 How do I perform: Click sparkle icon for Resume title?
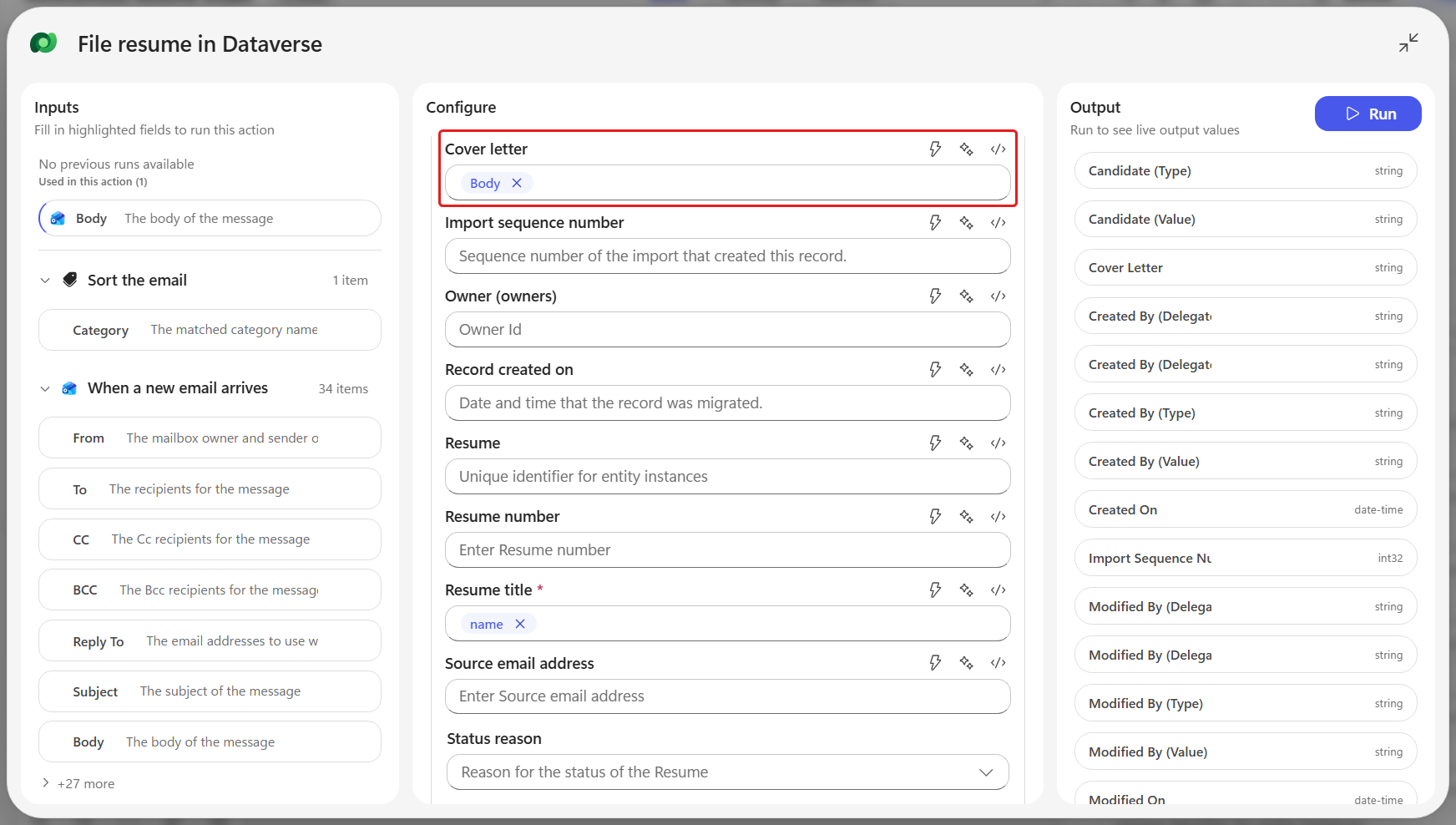(966, 590)
